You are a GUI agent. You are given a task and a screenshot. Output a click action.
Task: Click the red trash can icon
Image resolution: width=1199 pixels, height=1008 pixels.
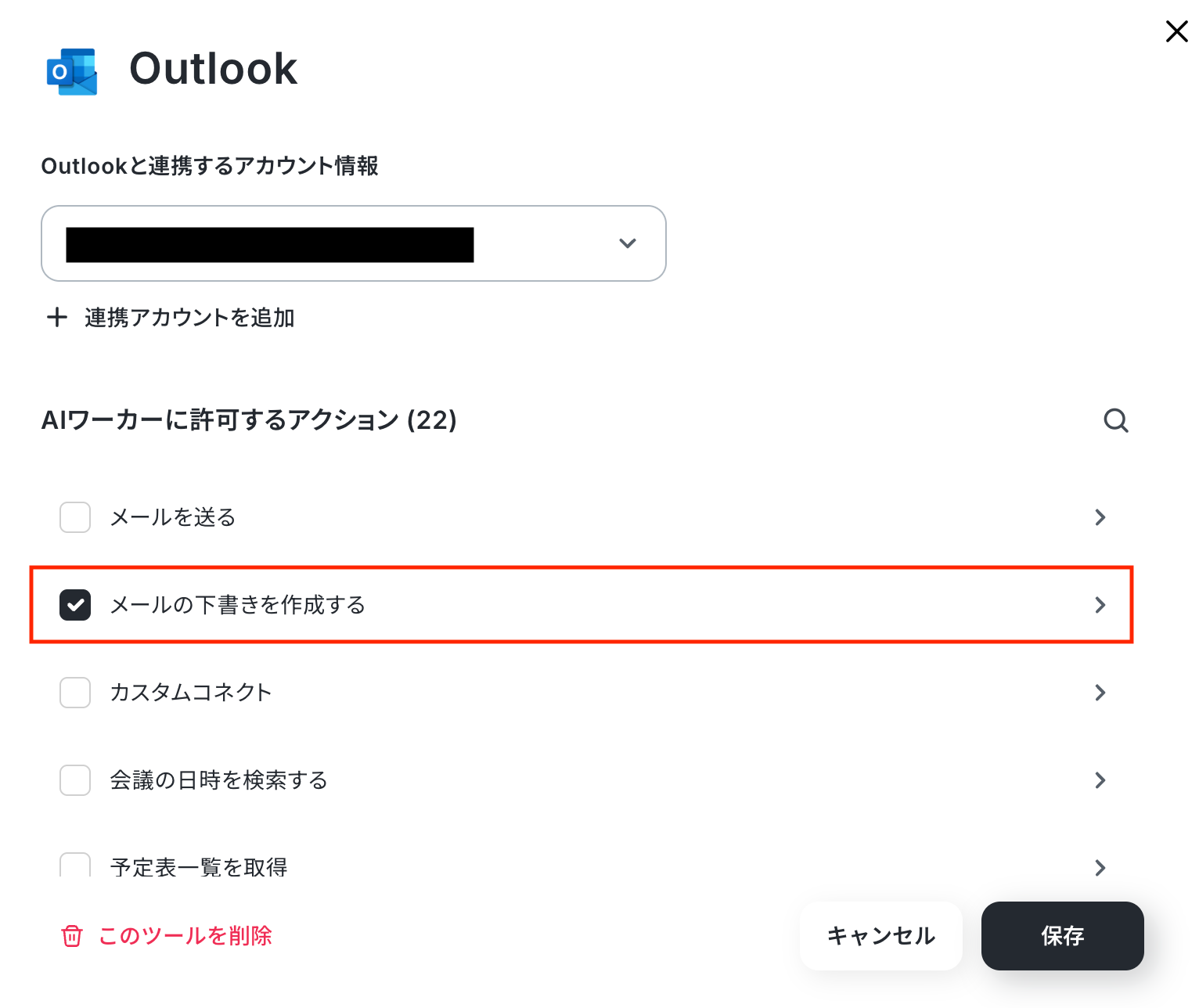coord(72,936)
